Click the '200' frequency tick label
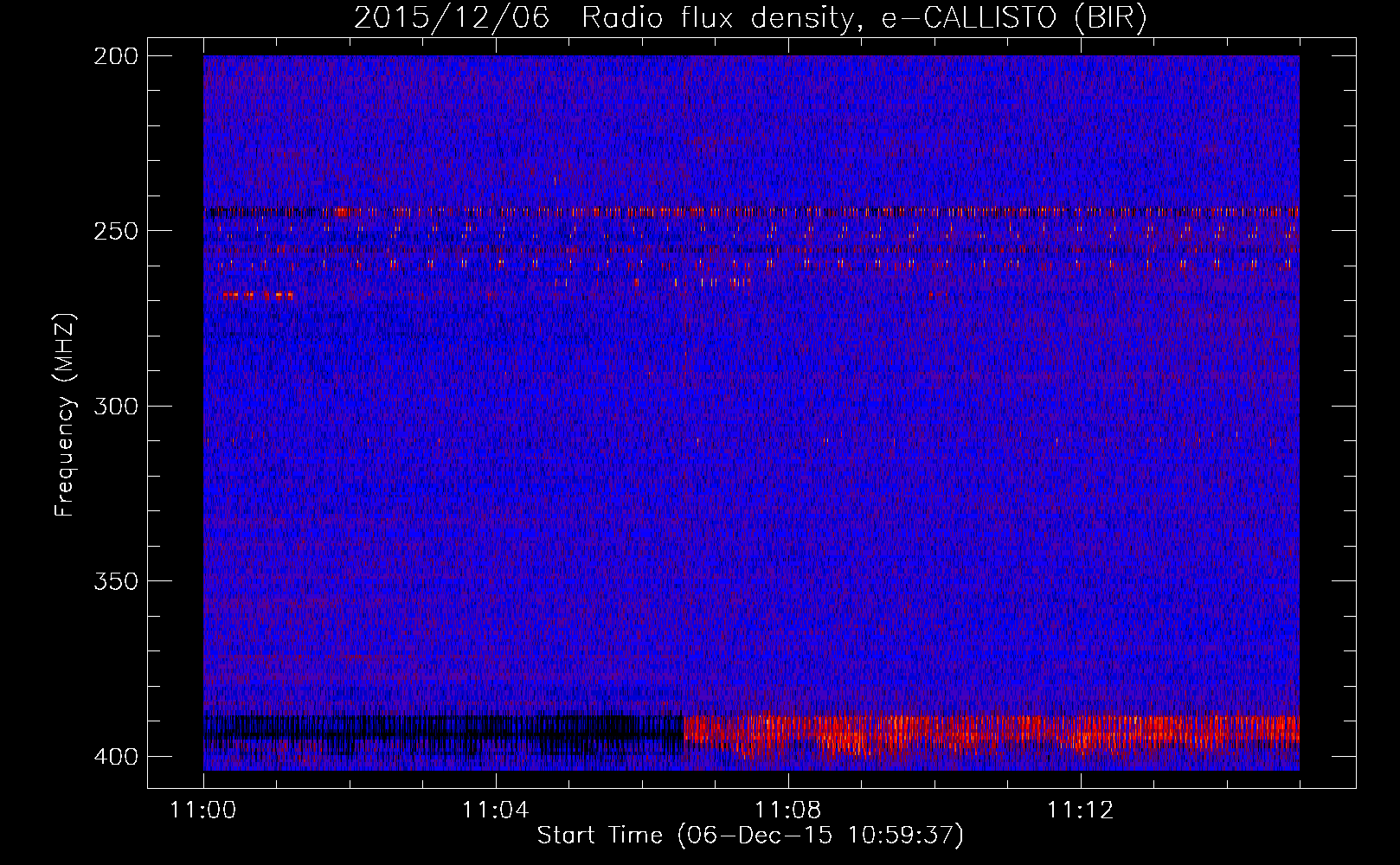Image resolution: width=1400 pixels, height=865 pixels. 115,56
